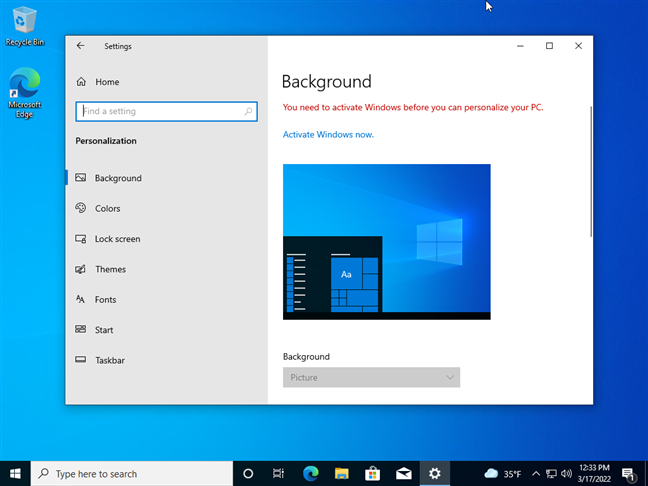The width and height of the screenshot is (648, 486).
Task: Open Task View on the taskbar
Action: click(279, 474)
